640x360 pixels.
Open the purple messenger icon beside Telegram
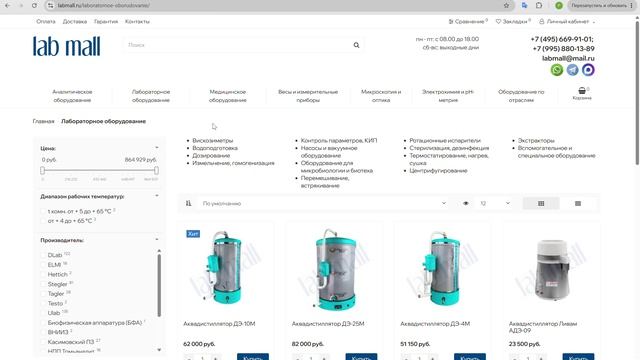click(x=588, y=70)
